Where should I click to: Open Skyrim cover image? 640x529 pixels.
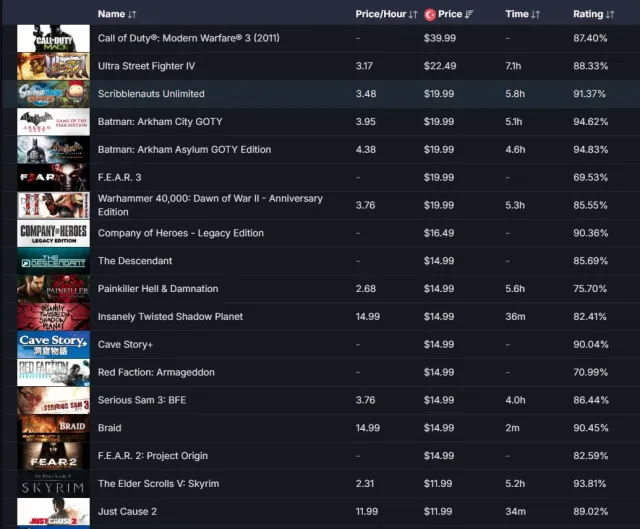pyautogui.click(x=53, y=484)
